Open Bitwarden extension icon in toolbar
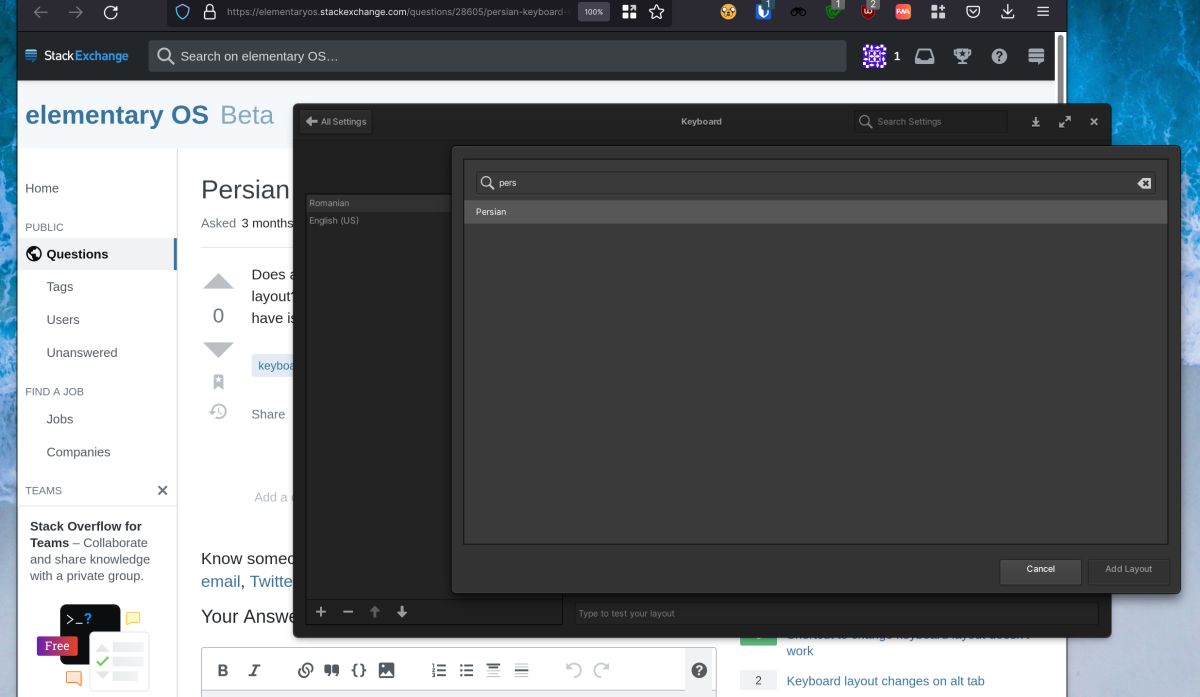This screenshot has width=1200, height=697. click(763, 12)
